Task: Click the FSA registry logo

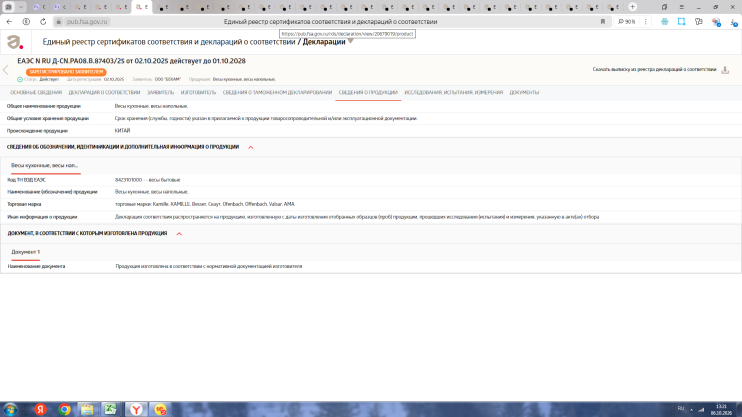Action: [x=15, y=42]
